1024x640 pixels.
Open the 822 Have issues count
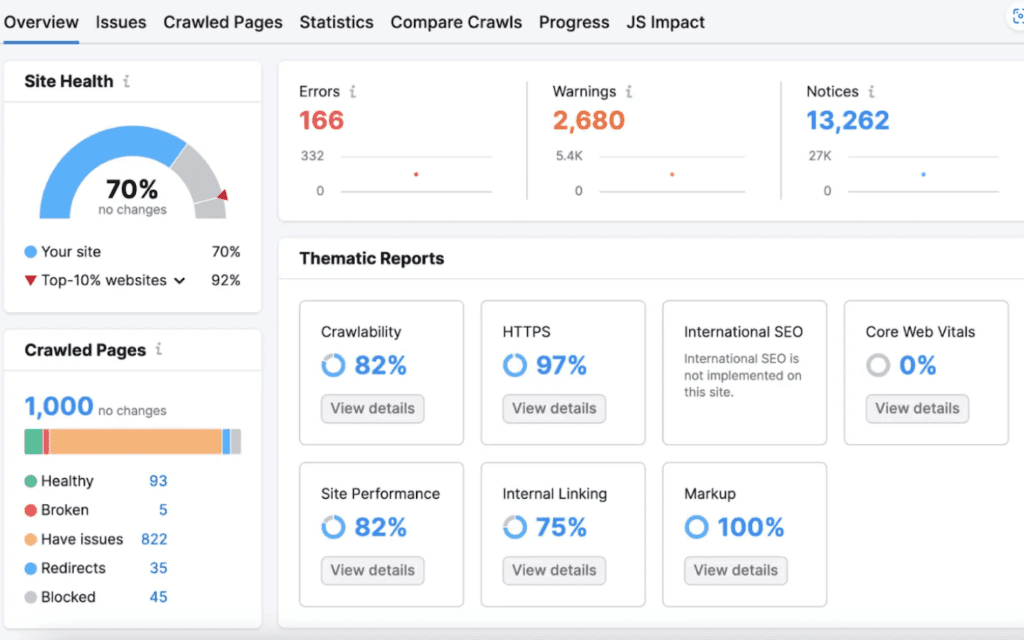click(x=154, y=539)
